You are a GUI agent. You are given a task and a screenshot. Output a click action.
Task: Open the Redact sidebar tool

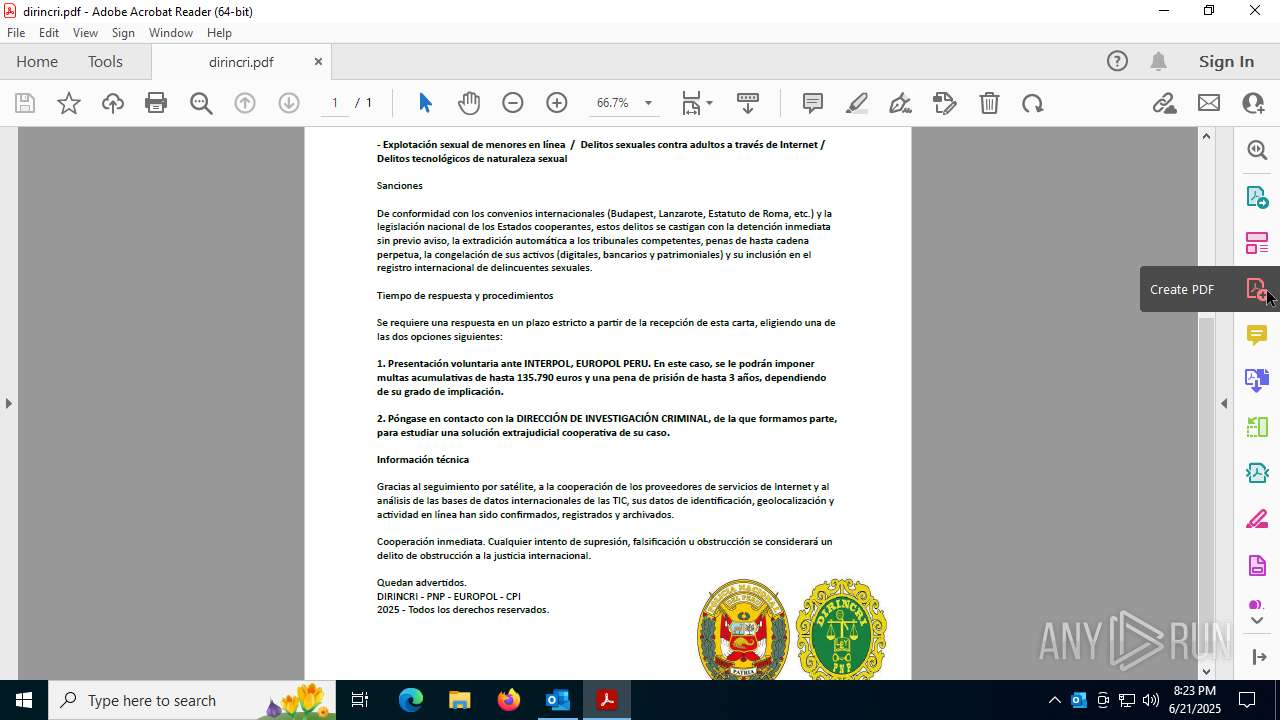(1257, 519)
